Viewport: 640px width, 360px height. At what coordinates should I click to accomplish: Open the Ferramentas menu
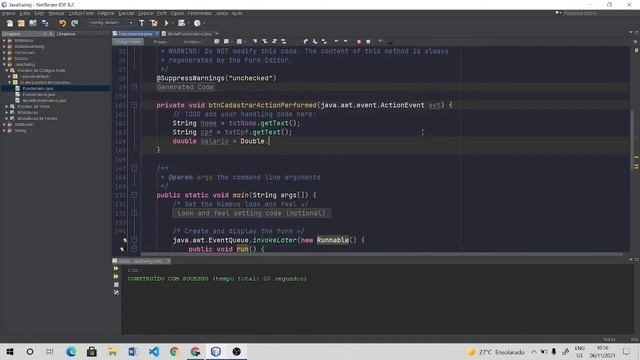point(200,13)
